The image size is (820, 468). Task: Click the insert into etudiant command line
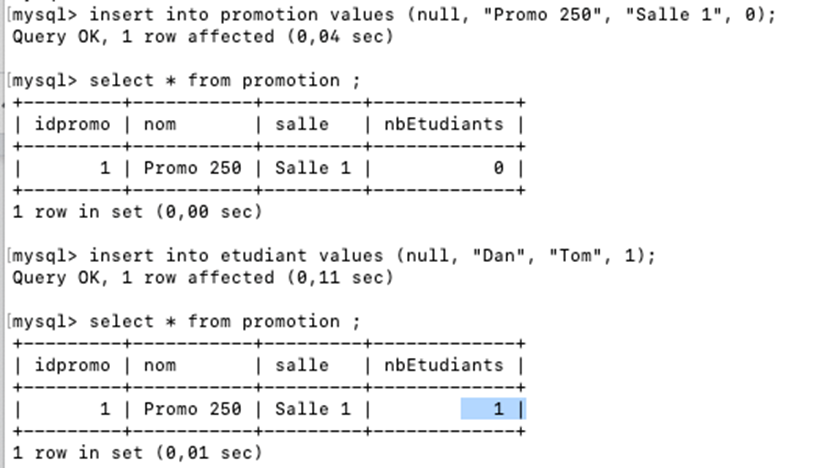pyautogui.click(x=372, y=256)
